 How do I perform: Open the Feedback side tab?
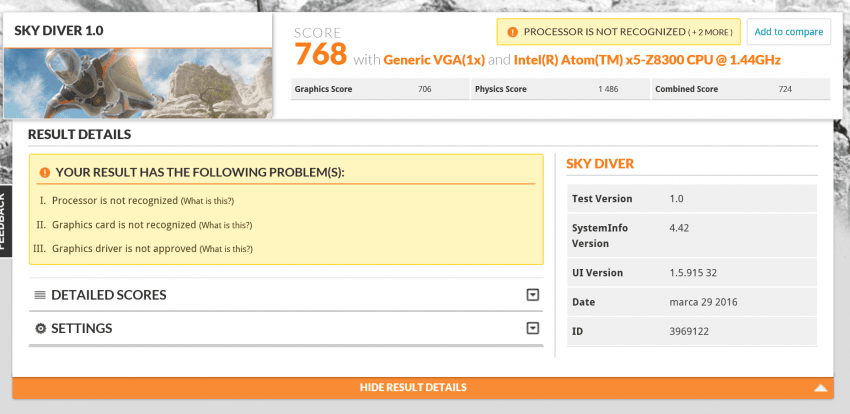tap(5, 221)
